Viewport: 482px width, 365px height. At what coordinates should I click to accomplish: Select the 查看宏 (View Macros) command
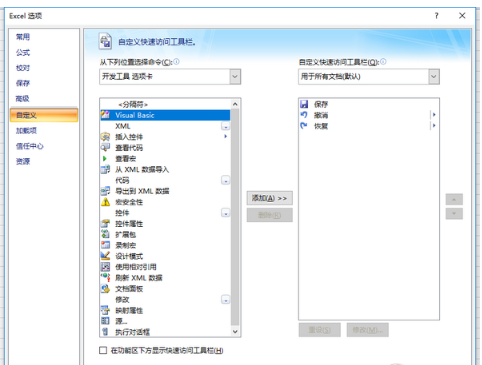[x=165, y=159]
